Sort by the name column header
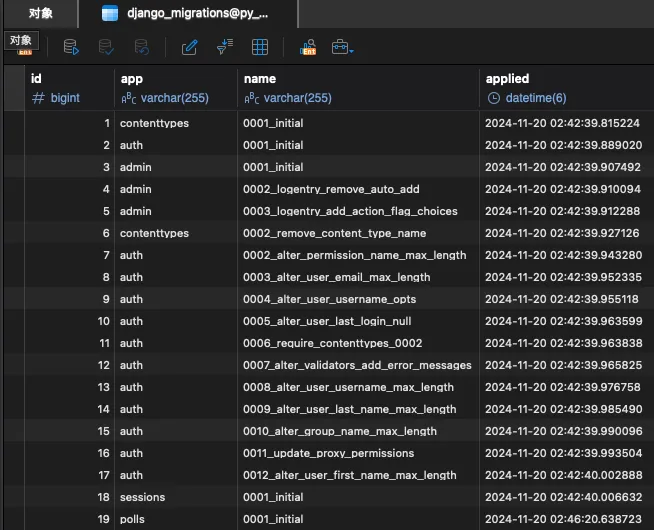This screenshot has width=654, height=530. click(x=259, y=78)
